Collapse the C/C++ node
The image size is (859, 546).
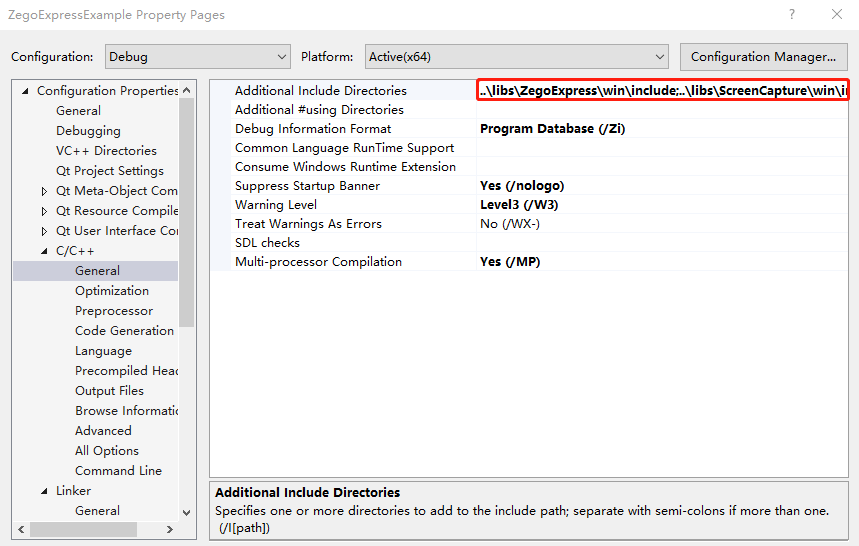44,251
